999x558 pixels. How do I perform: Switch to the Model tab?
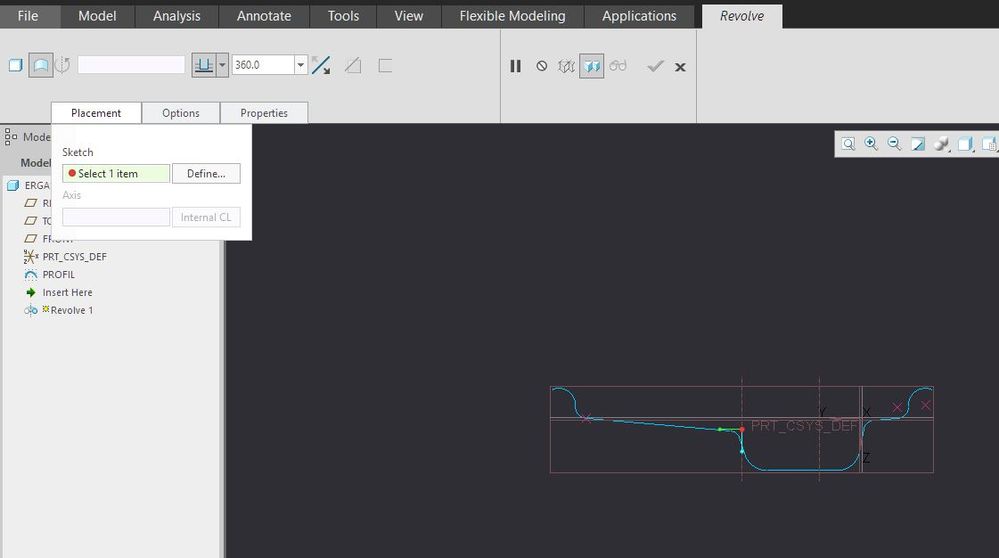click(97, 16)
